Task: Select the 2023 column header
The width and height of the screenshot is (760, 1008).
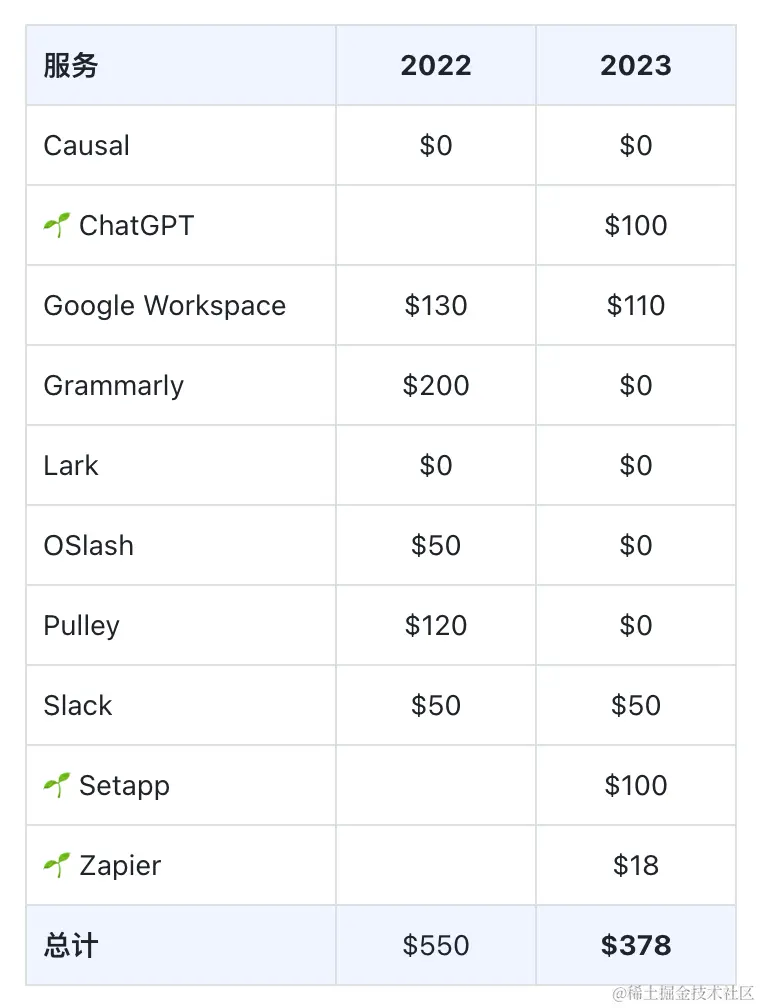Action: 636,66
